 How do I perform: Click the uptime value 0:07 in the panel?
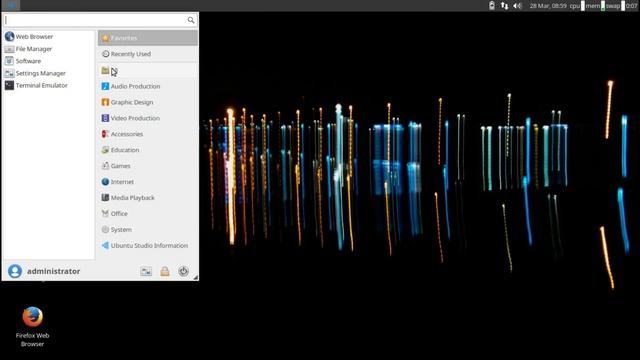click(x=632, y=6)
